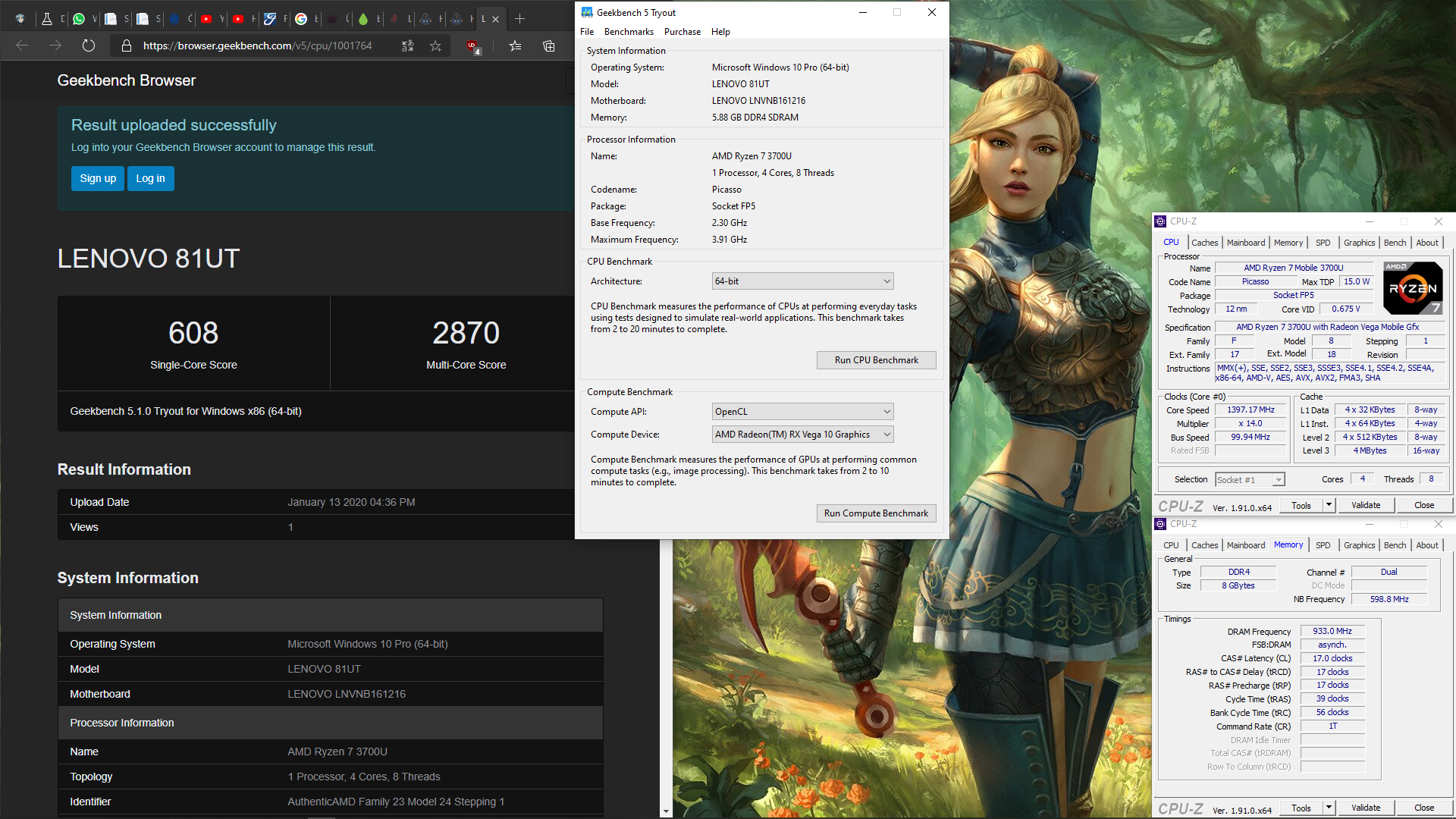Expand Tools arrow in lower CPU-Z window
The height and width of the screenshot is (819, 1456).
[x=1329, y=808]
